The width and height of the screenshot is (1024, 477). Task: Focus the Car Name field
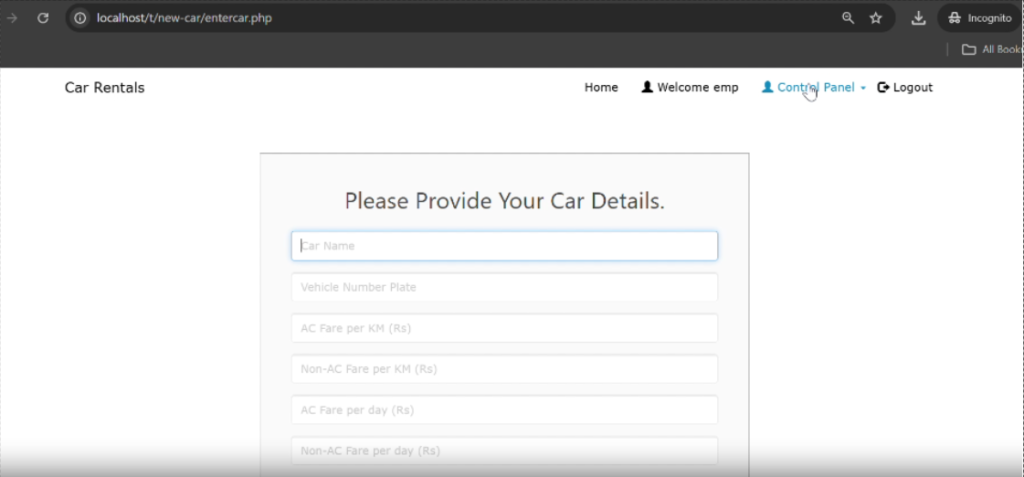click(x=504, y=246)
